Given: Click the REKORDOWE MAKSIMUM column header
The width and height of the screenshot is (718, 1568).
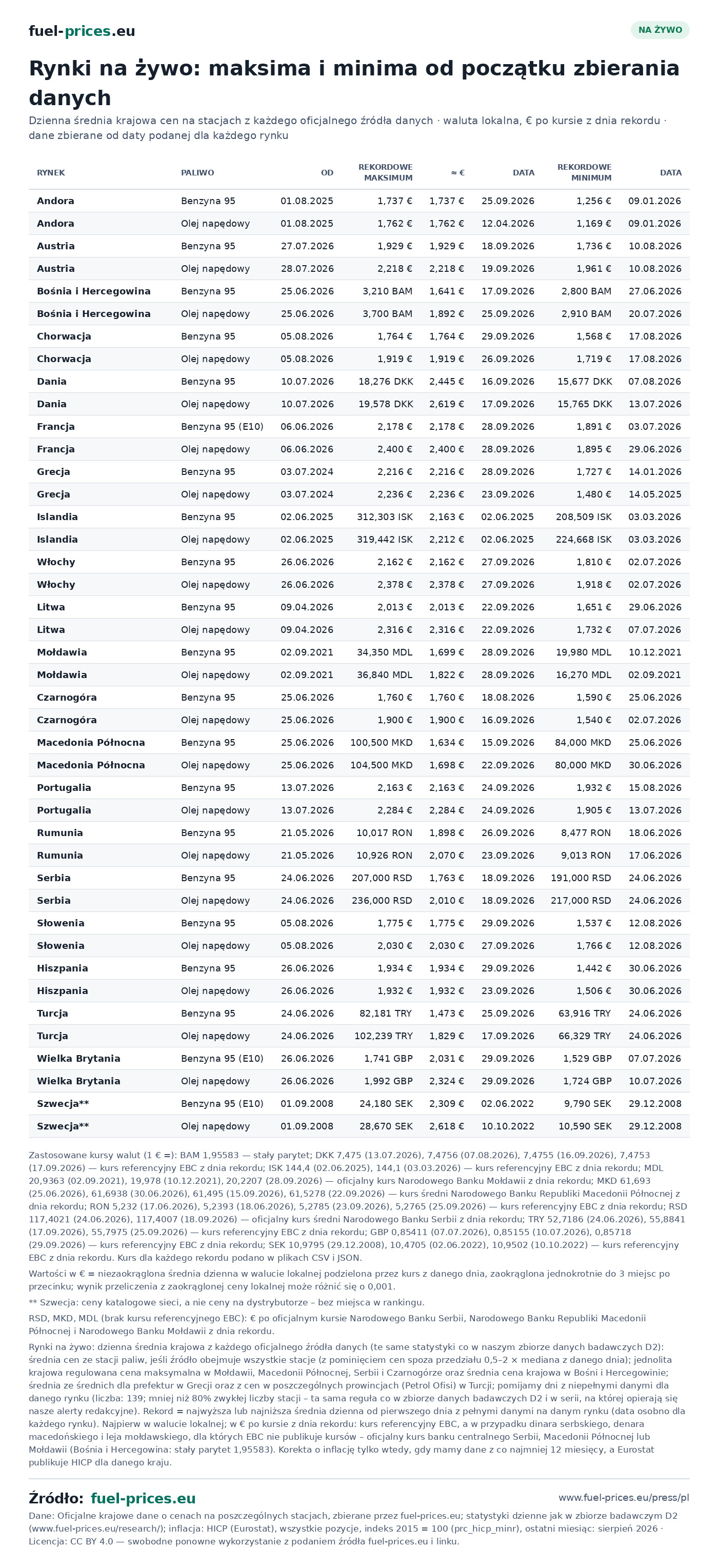Looking at the screenshot, I should (385, 172).
